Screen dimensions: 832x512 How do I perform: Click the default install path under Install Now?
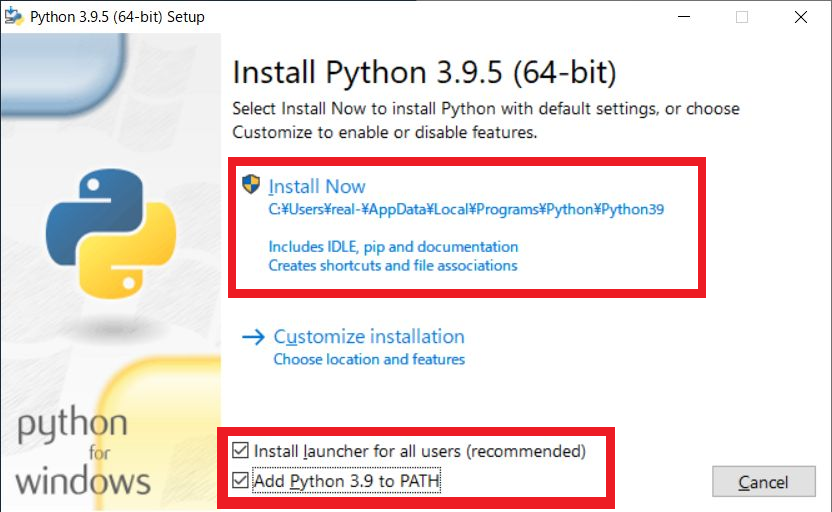[x=466, y=209]
